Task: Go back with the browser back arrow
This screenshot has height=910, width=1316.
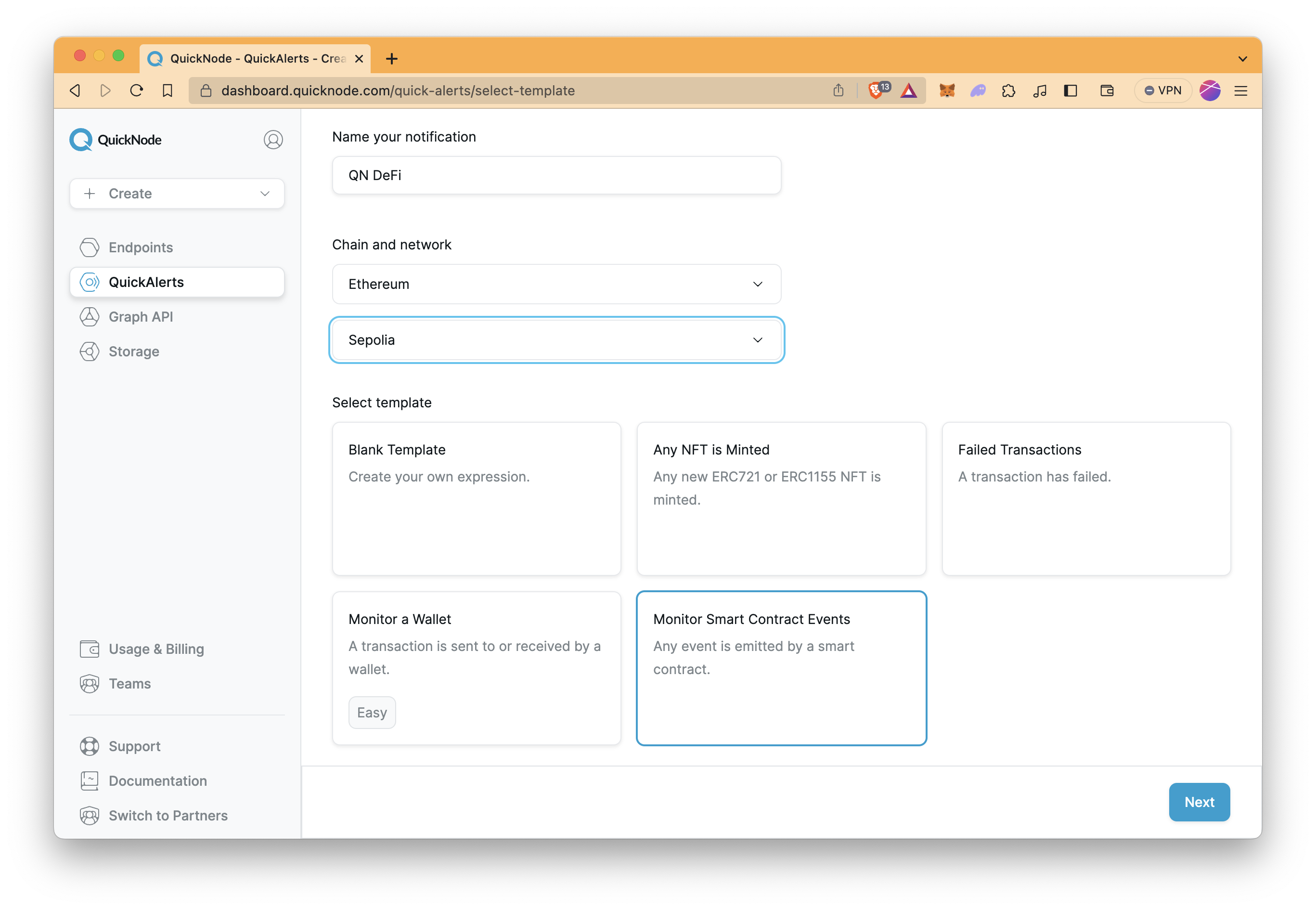Action: pyautogui.click(x=75, y=91)
